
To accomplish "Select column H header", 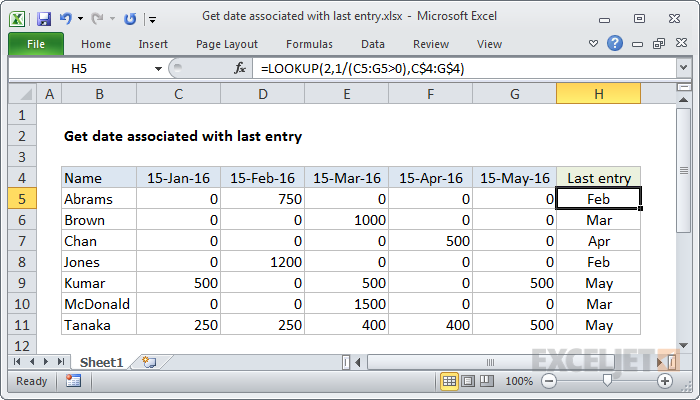I will pos(599,94).
